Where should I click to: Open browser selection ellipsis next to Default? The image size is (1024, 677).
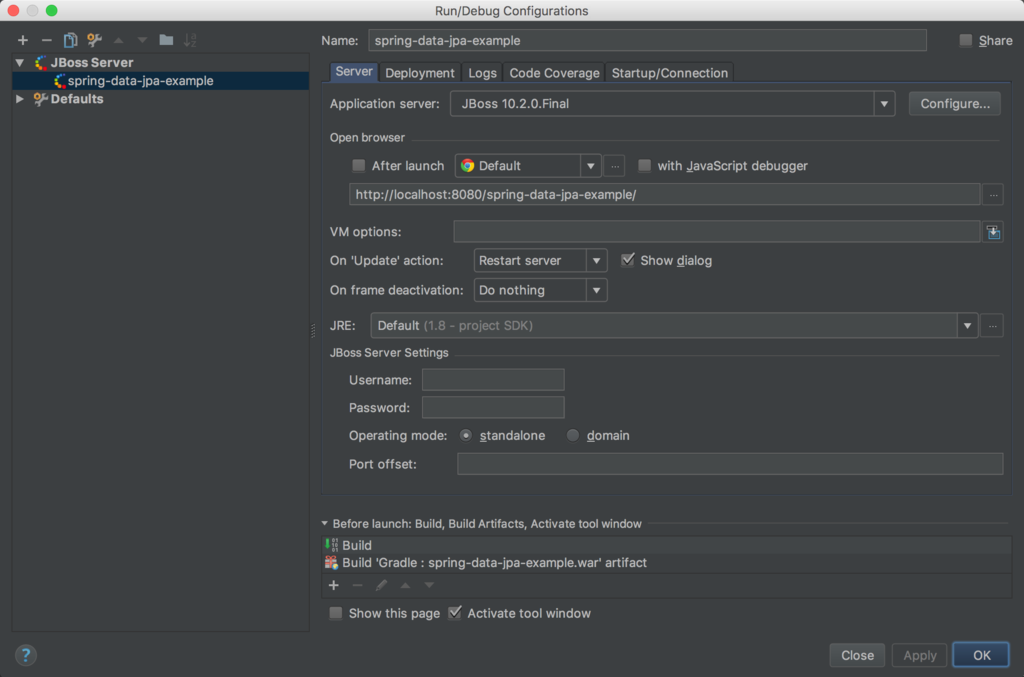(x=615, y=166)
